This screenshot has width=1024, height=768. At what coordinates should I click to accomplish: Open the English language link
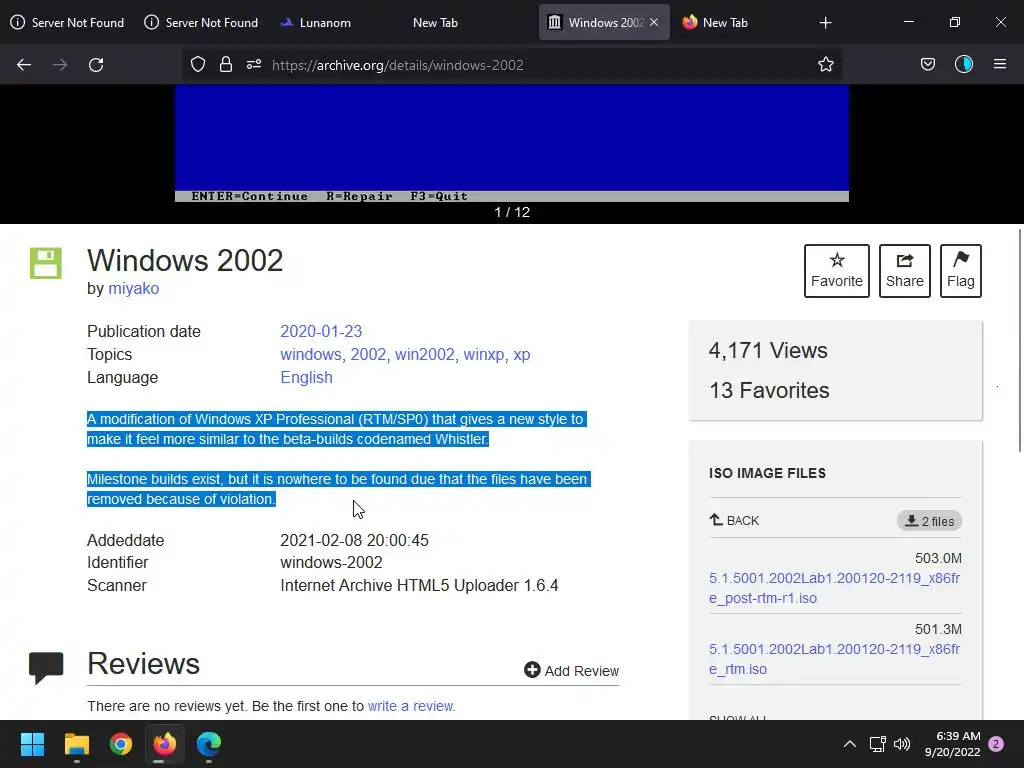click(306, 377)
